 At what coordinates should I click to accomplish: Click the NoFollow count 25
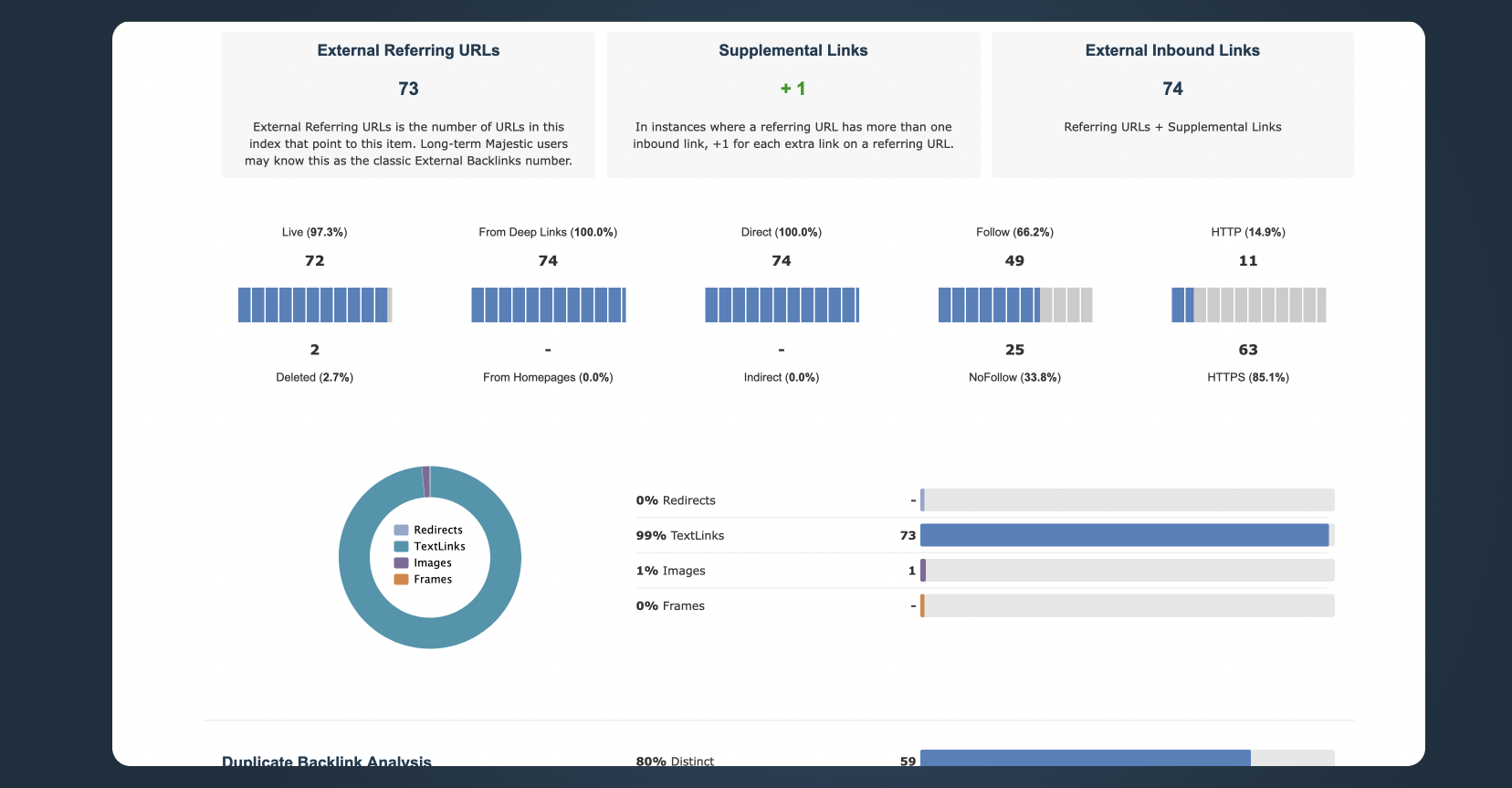pos(1014,350)
